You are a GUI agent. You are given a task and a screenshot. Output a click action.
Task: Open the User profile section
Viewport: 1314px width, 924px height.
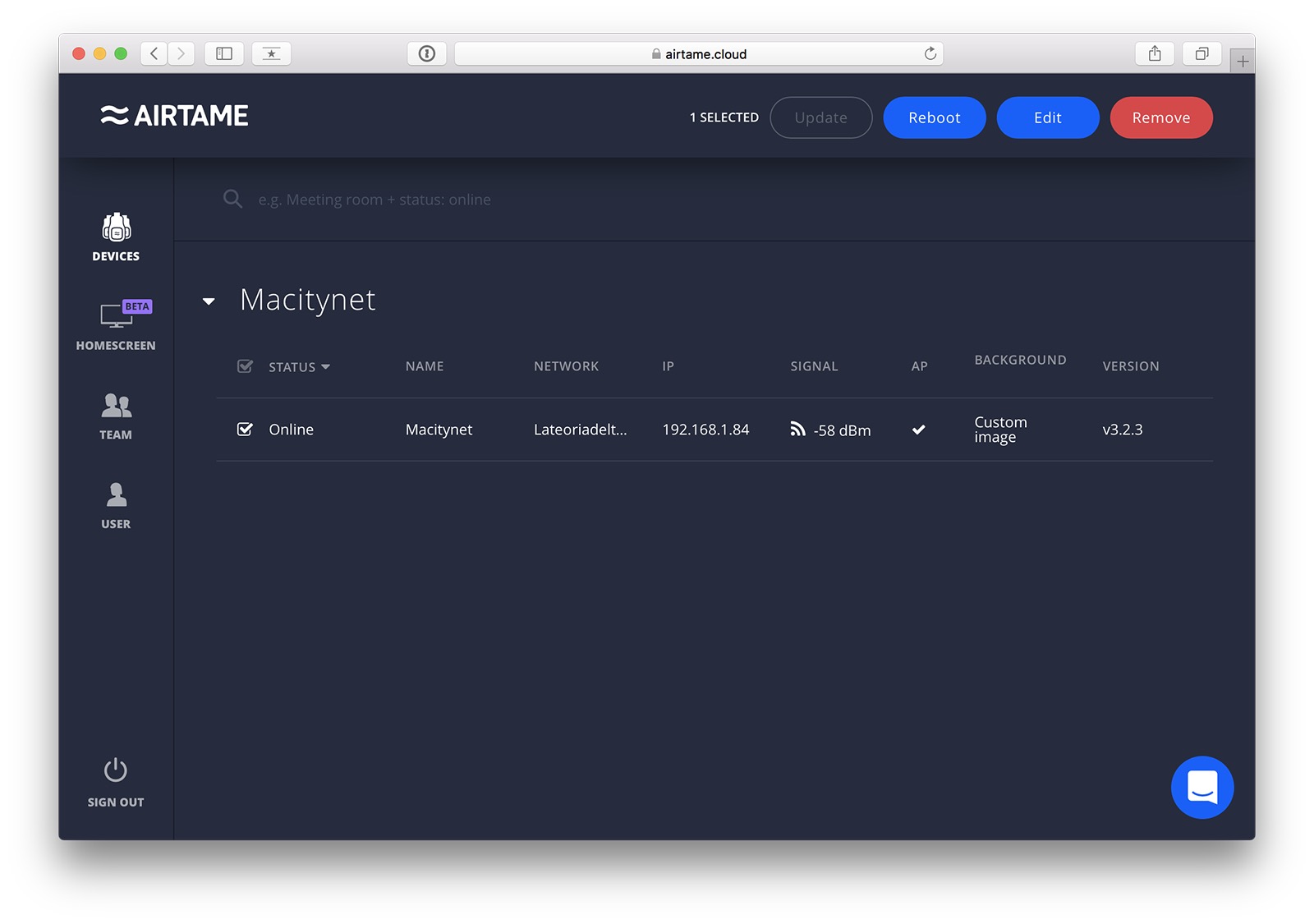(x=116, y=506)
